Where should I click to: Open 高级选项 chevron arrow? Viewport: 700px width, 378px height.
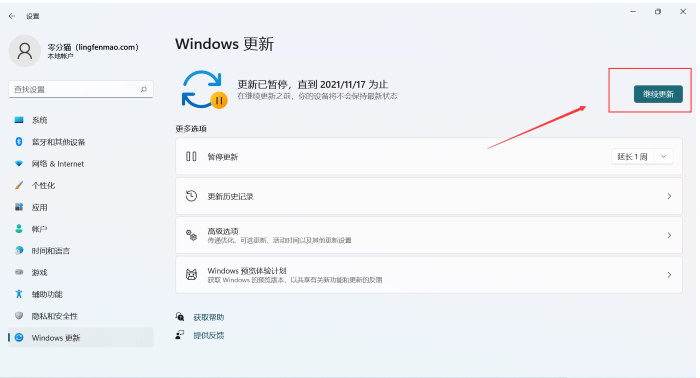click(669, 235)
